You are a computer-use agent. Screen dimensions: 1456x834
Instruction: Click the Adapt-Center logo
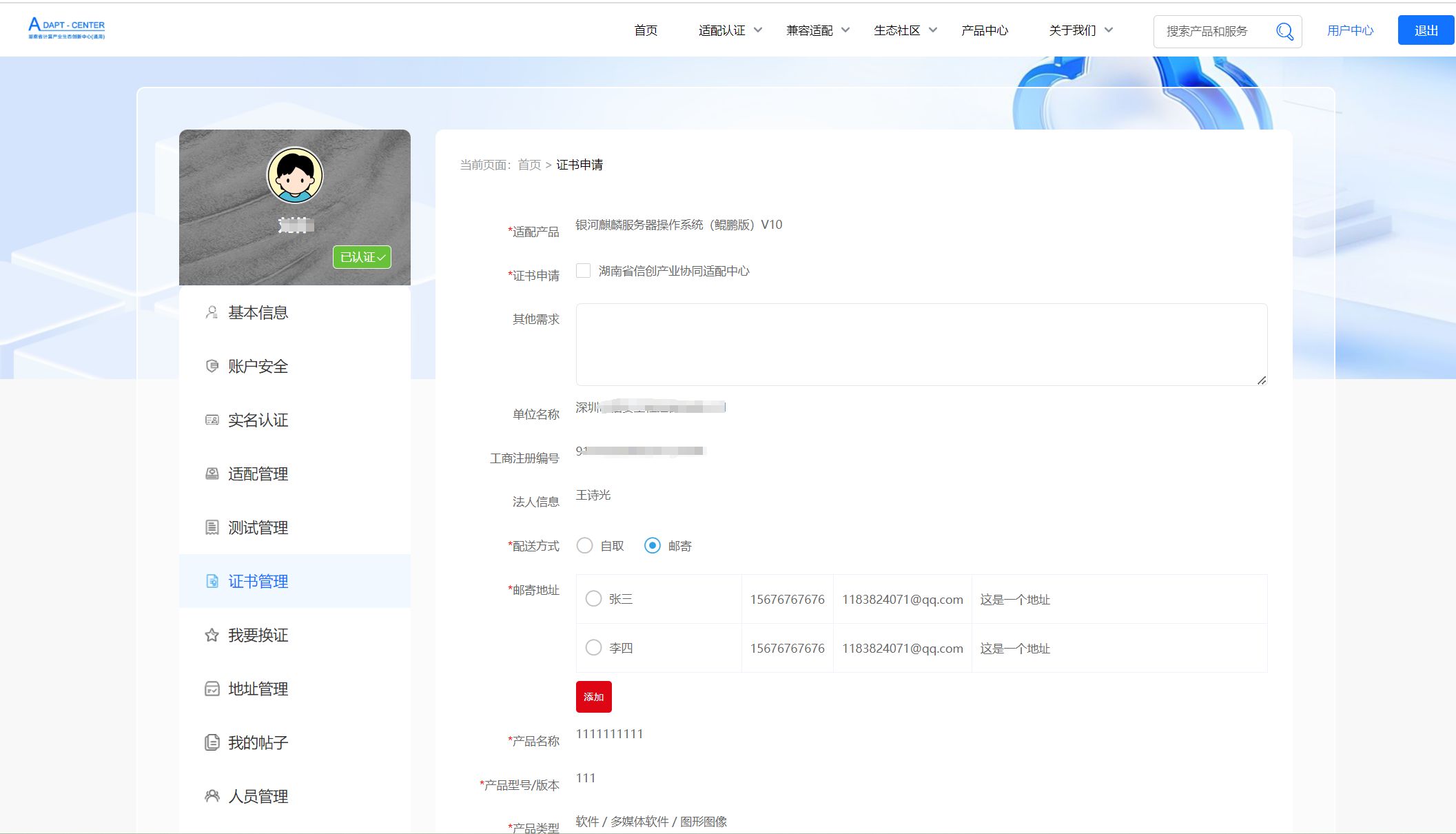pyautogui.click(x=67, y=28)
